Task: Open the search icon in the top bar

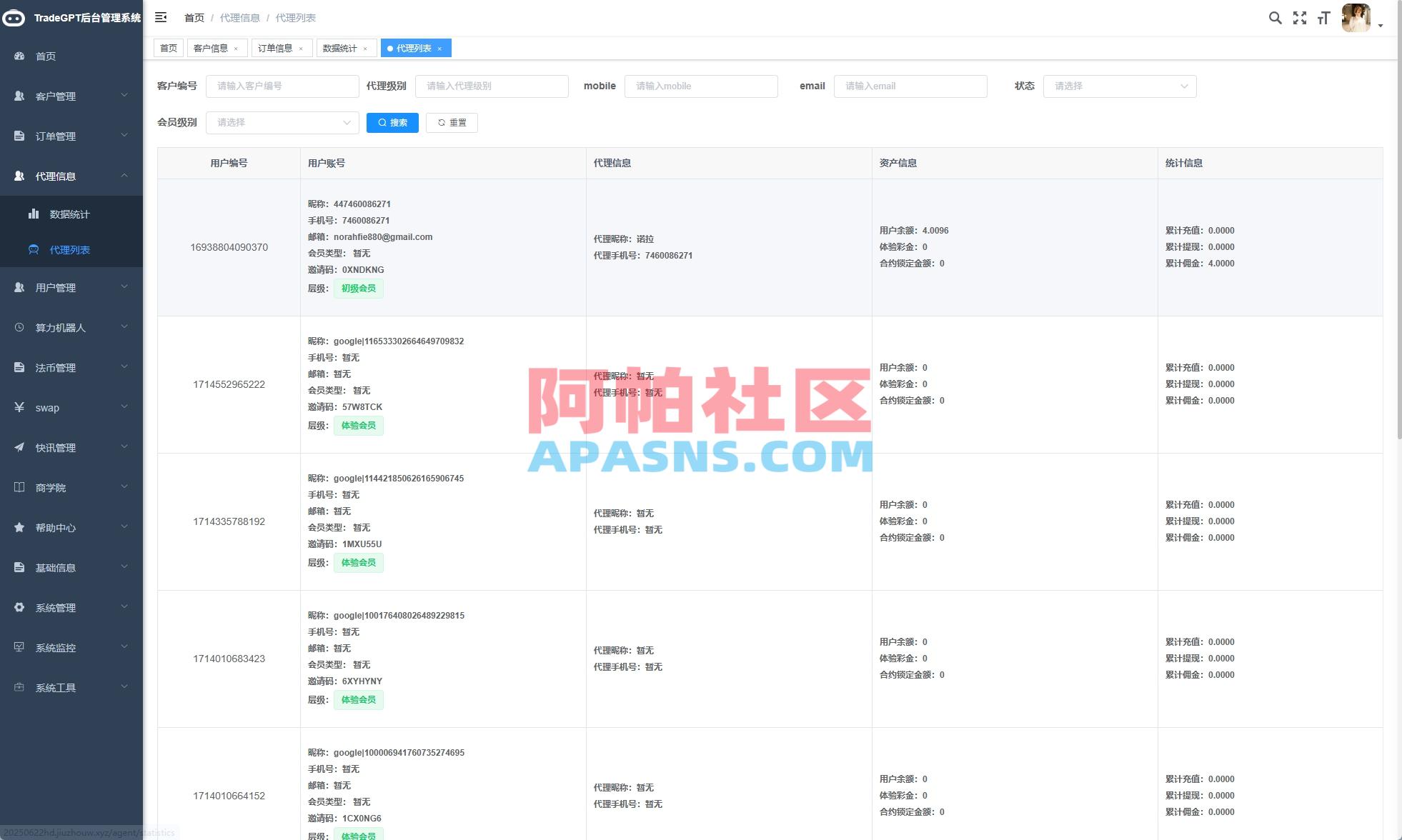Action: click(x=1276, y=17)
